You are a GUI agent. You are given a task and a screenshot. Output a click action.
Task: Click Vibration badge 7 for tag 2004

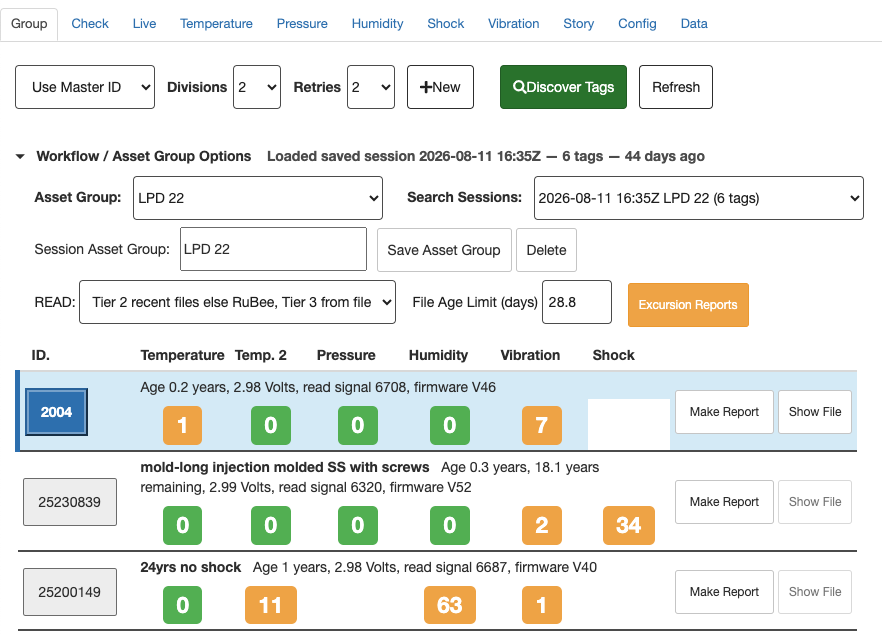(542, 425)
